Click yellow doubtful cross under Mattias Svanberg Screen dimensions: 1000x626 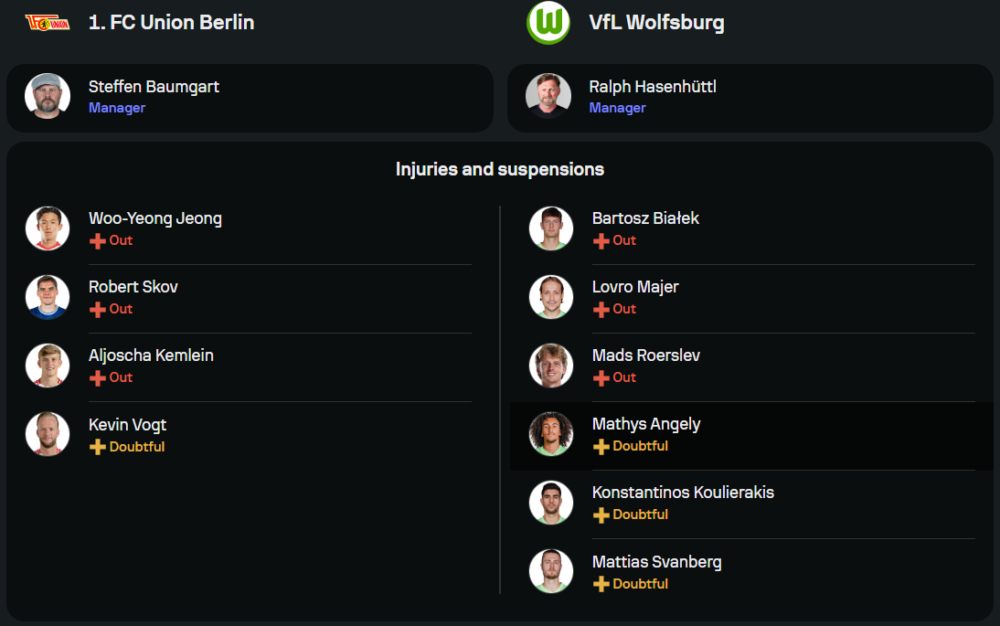coord(601,584)
